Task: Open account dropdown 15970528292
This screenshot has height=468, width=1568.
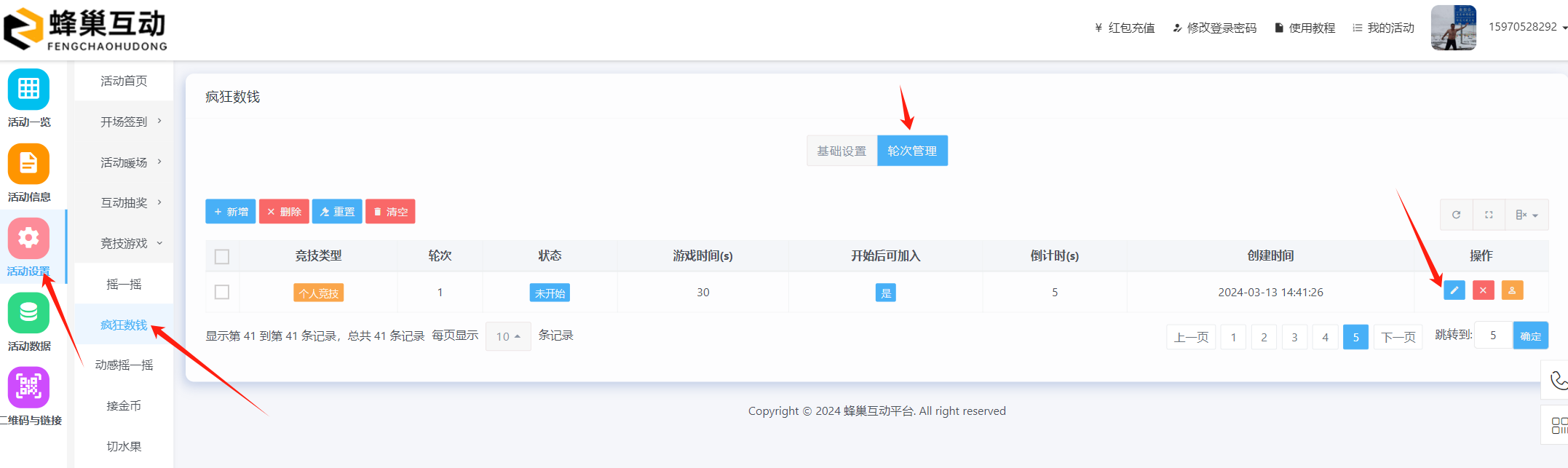Action: click(1527, 27)
